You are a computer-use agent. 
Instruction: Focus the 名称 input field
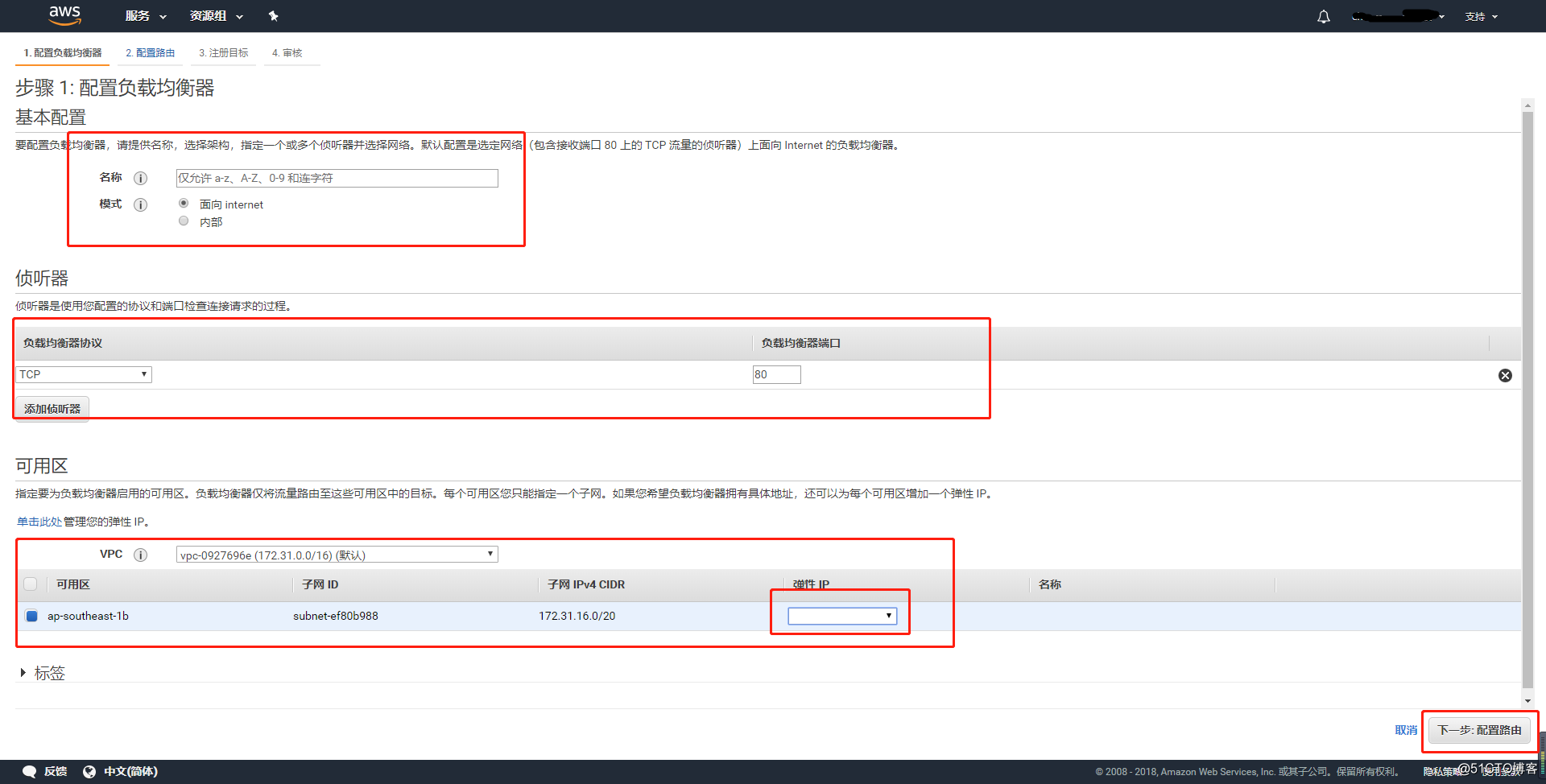337,178
